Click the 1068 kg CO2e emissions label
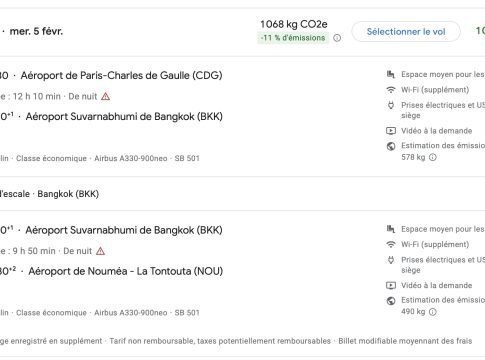 click(x=294, y=24)
